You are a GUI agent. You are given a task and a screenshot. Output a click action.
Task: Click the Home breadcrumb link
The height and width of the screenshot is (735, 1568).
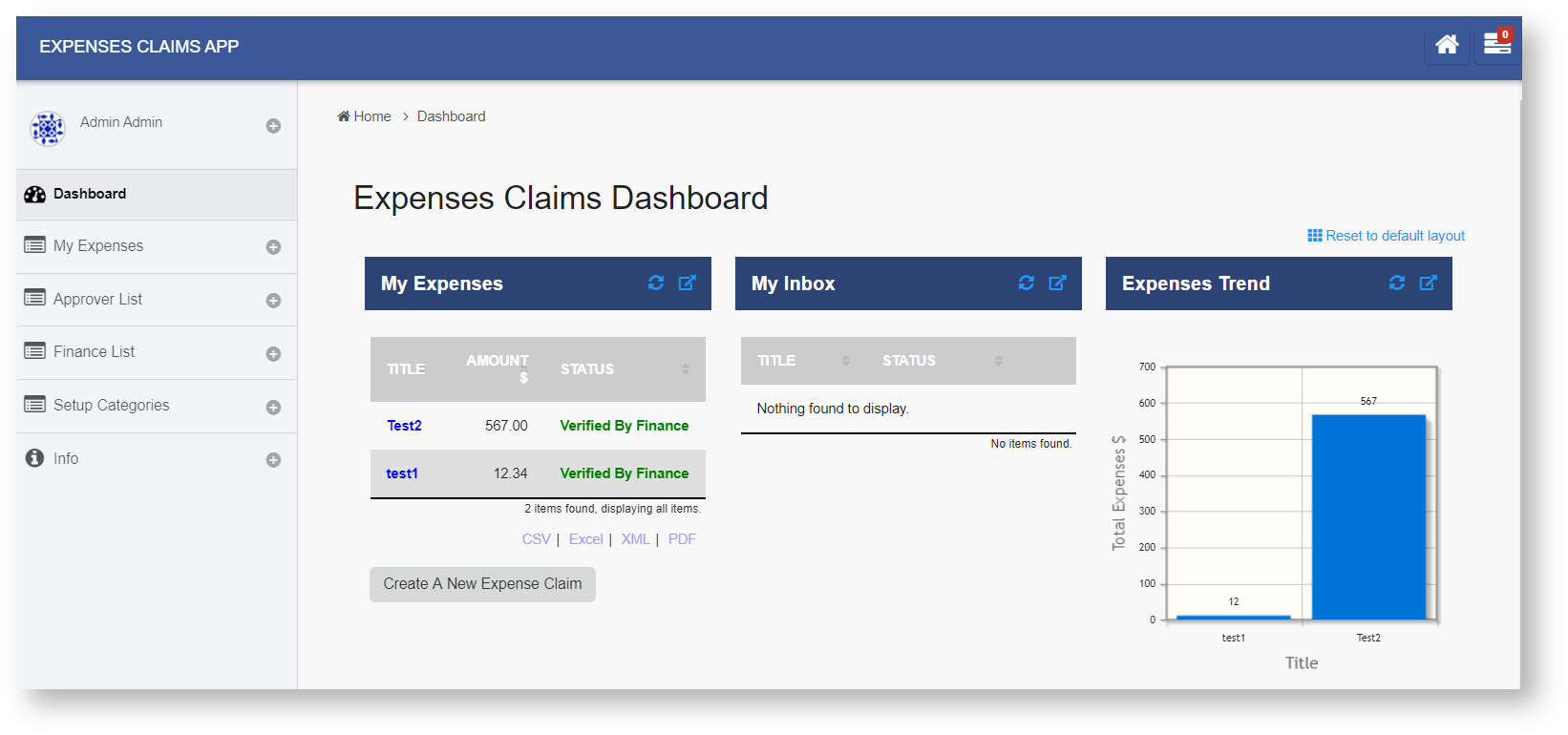[x=372, y=116]
